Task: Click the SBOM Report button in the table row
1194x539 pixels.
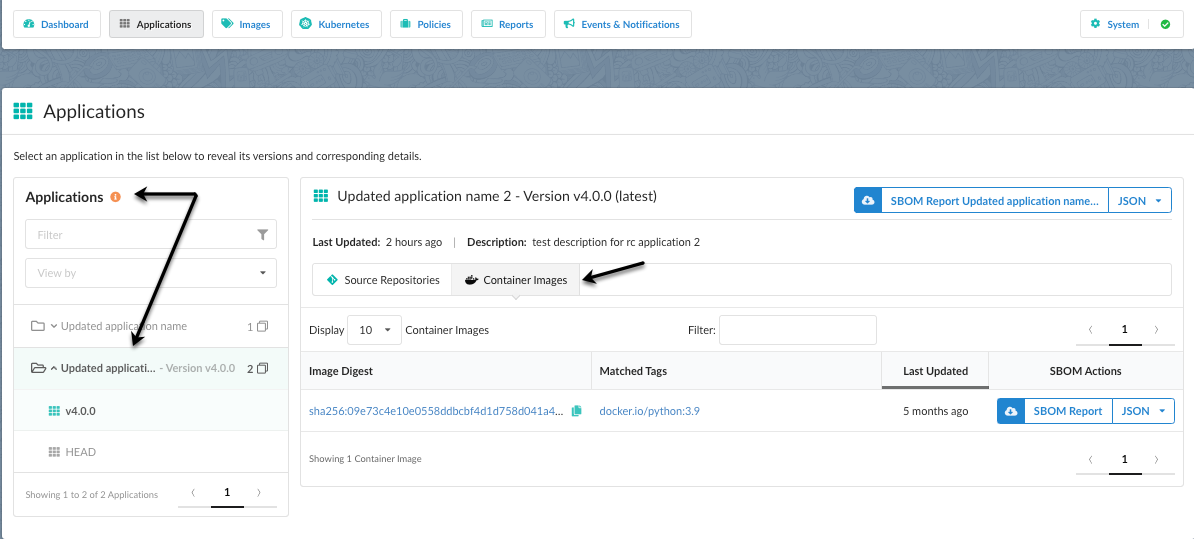Action: (x=1068, y=411)
